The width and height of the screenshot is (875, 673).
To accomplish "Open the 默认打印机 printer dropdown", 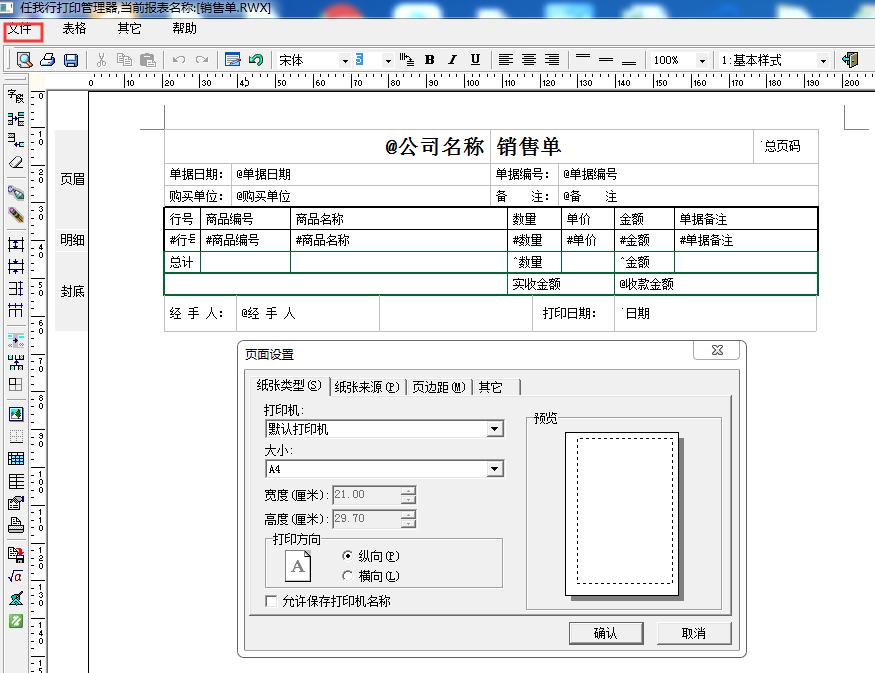I will (495, 428).
